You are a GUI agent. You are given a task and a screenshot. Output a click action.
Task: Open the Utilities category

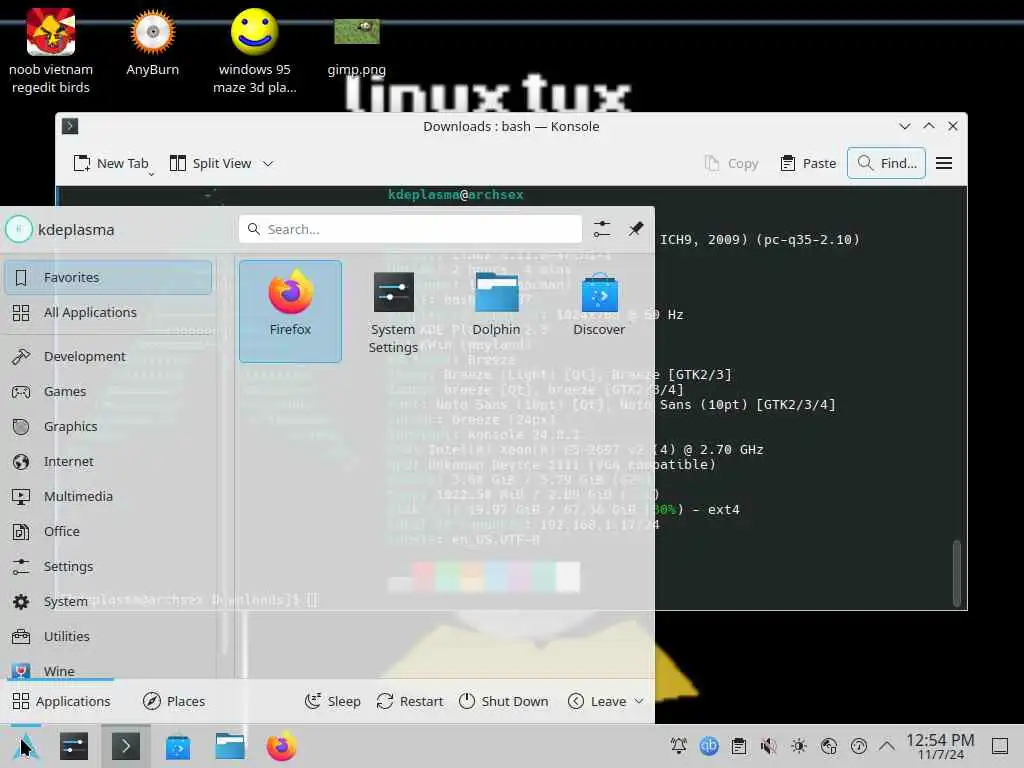108,637
